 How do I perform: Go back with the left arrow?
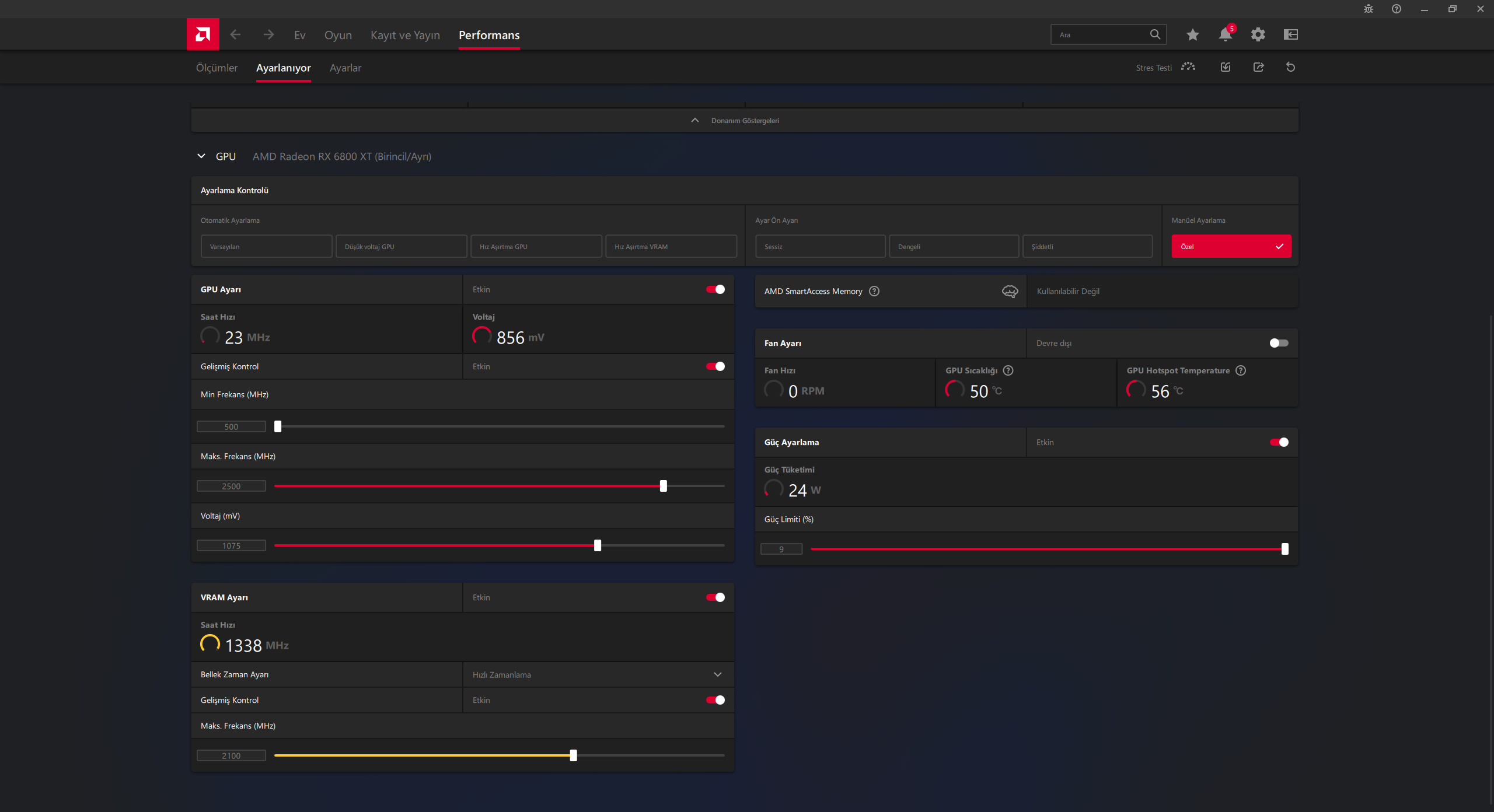235,35
